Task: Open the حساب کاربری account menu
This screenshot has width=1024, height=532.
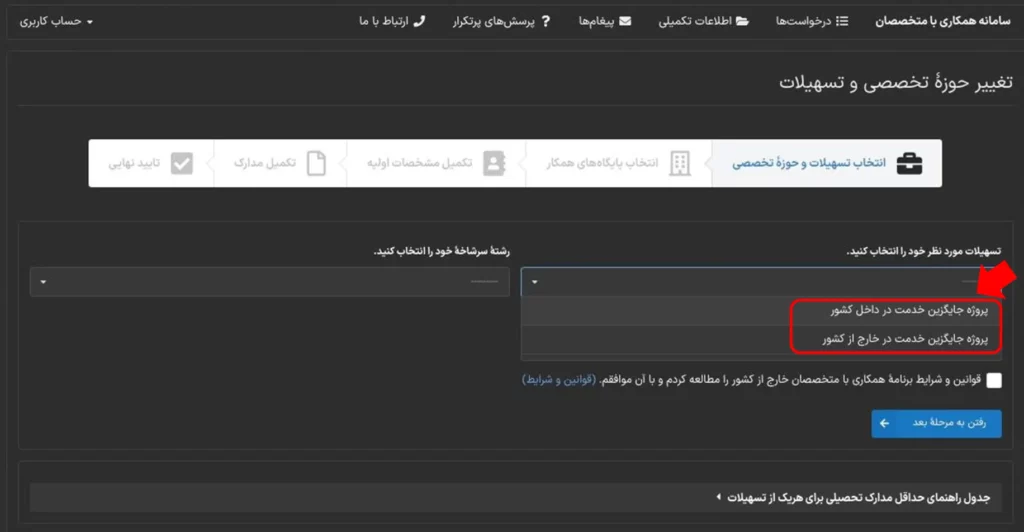Action: tap(56, 22)
